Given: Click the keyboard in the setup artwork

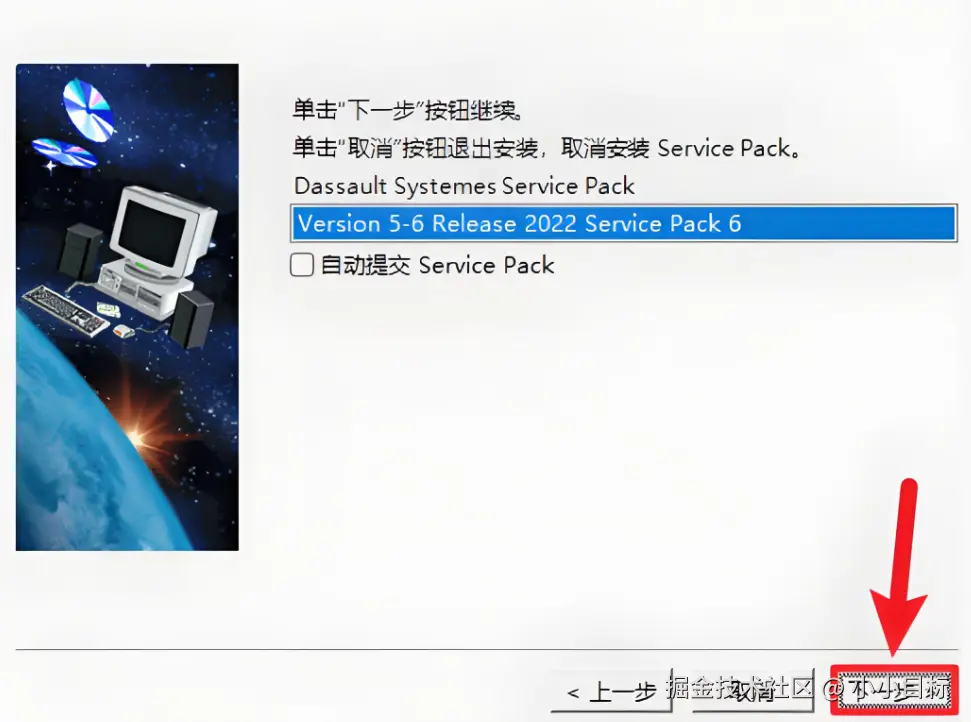Looking at the screenshot, I should point(66,309).
